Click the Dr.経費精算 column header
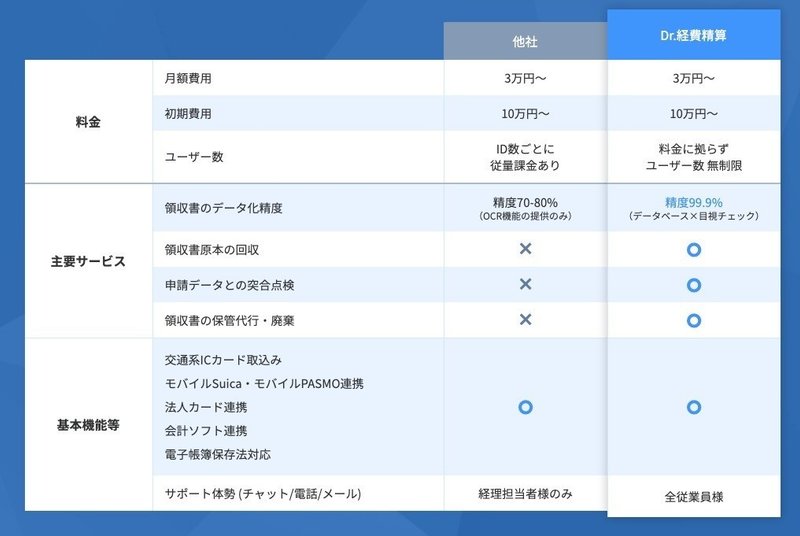This screenshot has width=800, height=536. click(x=693, y=35)
